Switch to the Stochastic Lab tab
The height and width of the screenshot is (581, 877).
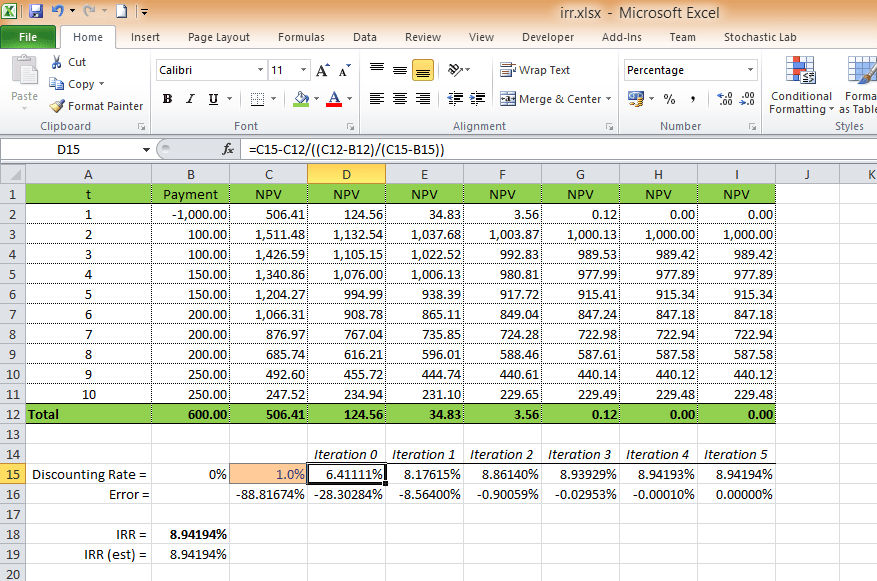760,37
